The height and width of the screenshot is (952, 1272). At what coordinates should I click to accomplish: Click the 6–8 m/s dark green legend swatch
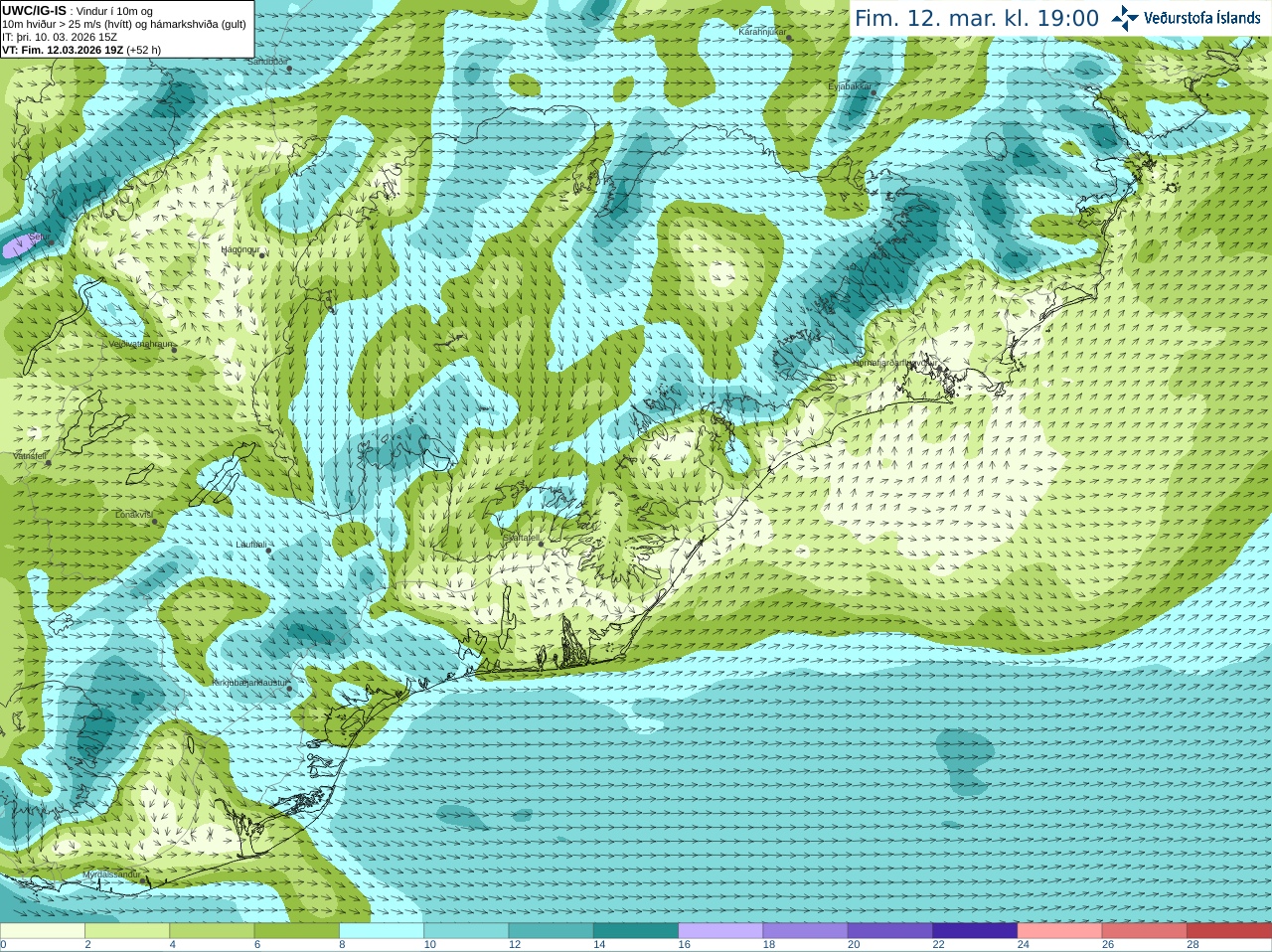coord(297,930)
